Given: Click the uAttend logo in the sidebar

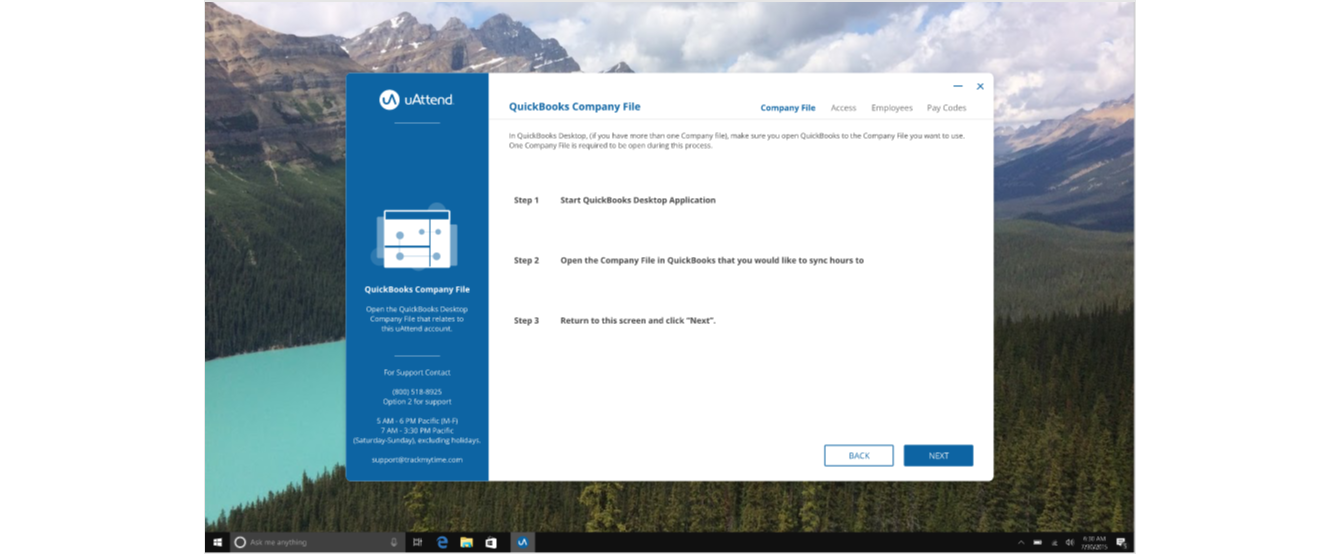Looking at the screenshot, I should pyautogui.click(x=416, y=99).
